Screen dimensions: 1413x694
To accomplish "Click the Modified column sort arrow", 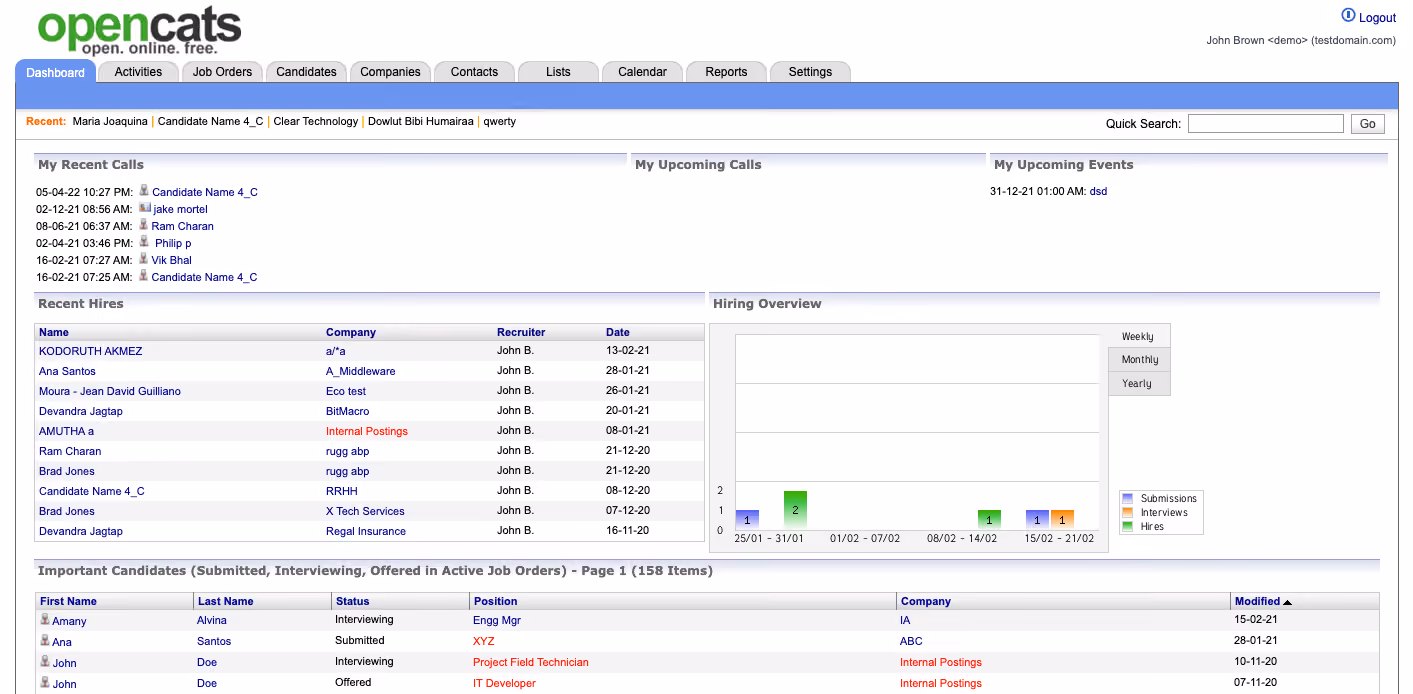I will click(x=1288, y=602).
